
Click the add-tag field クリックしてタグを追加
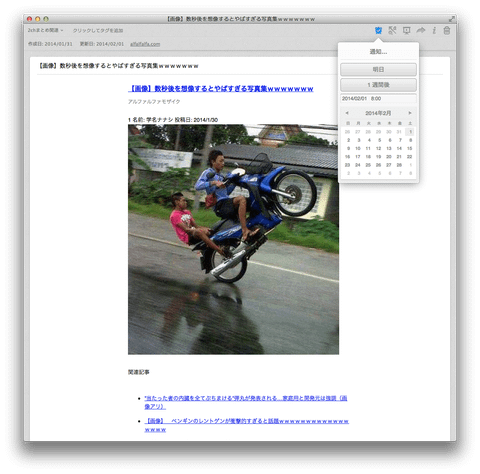click(98, 30)
